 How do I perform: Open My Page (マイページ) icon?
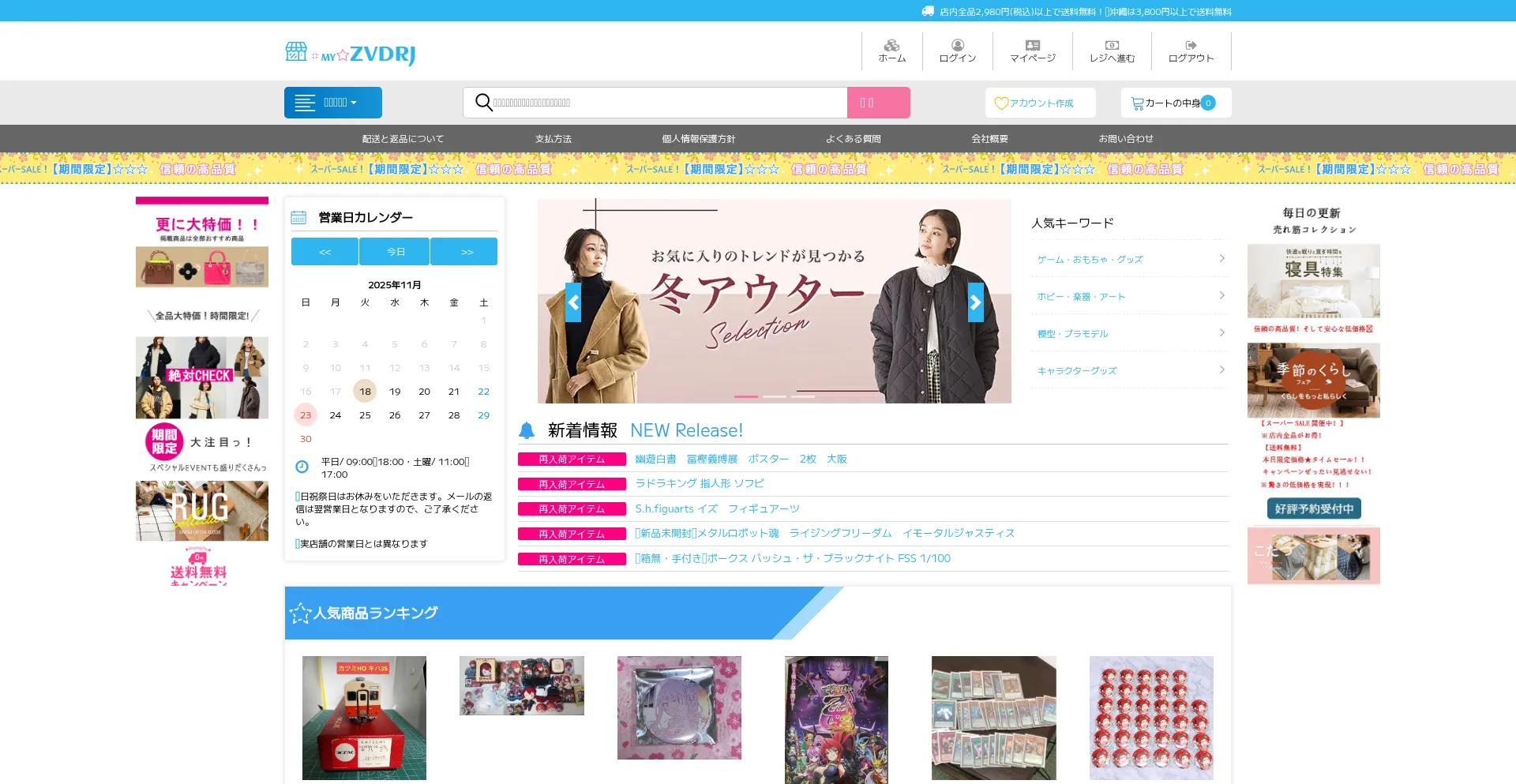click(x=1032, y=51)
